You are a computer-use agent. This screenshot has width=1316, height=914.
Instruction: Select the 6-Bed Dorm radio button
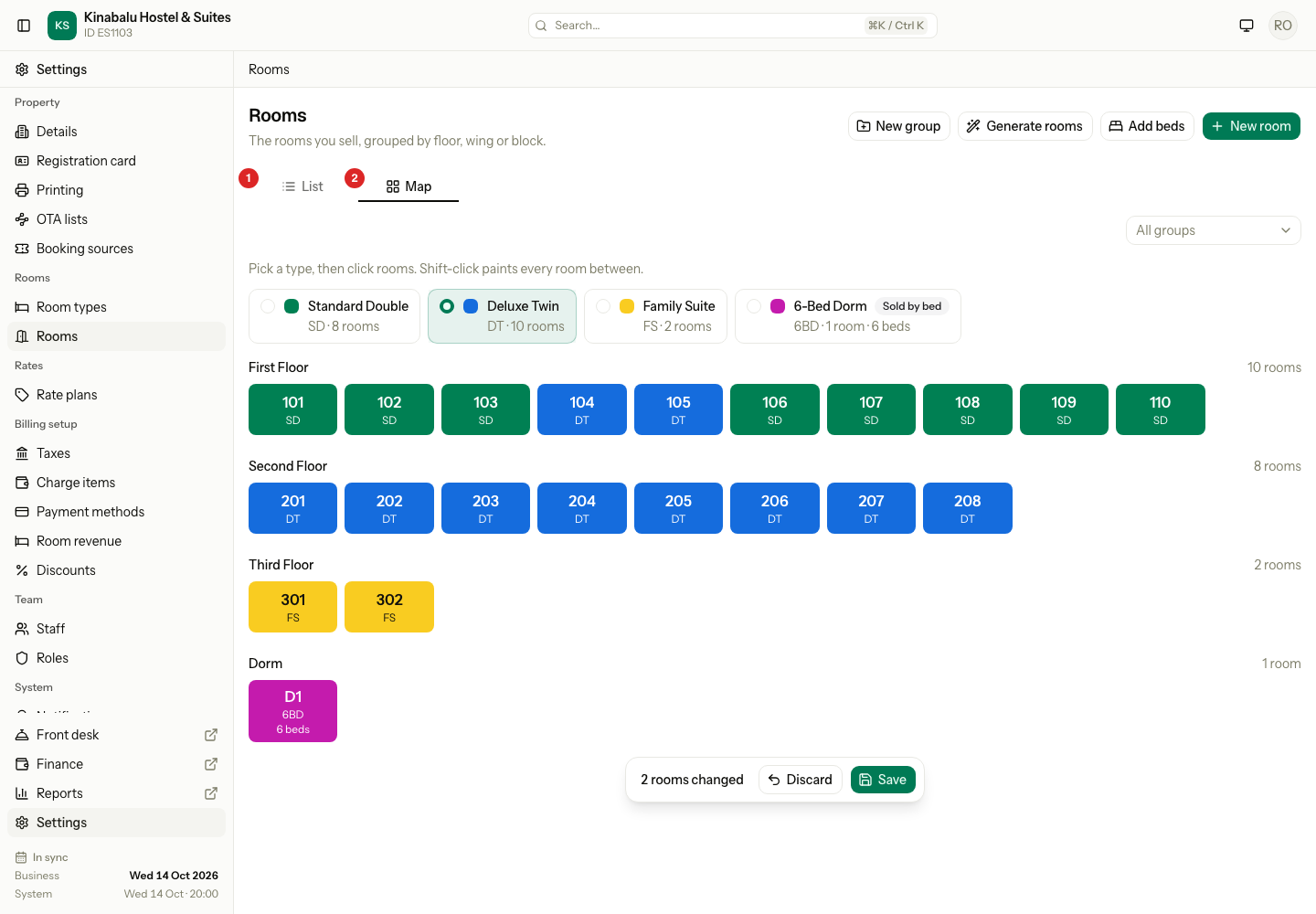point(754,306)
